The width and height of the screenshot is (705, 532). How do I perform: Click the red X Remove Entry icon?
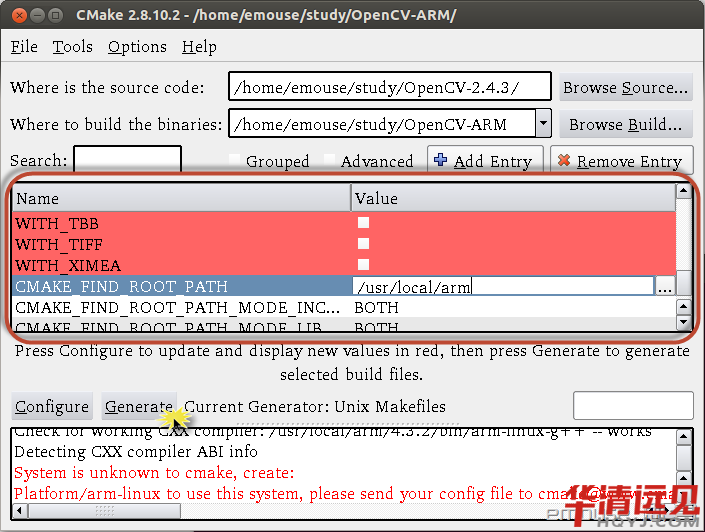563,161
